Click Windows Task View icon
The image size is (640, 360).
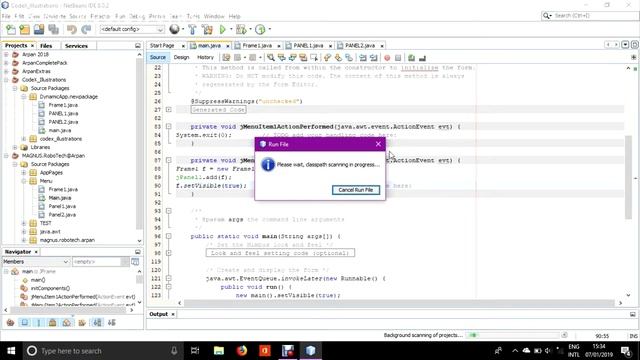[x=195, y=351]
